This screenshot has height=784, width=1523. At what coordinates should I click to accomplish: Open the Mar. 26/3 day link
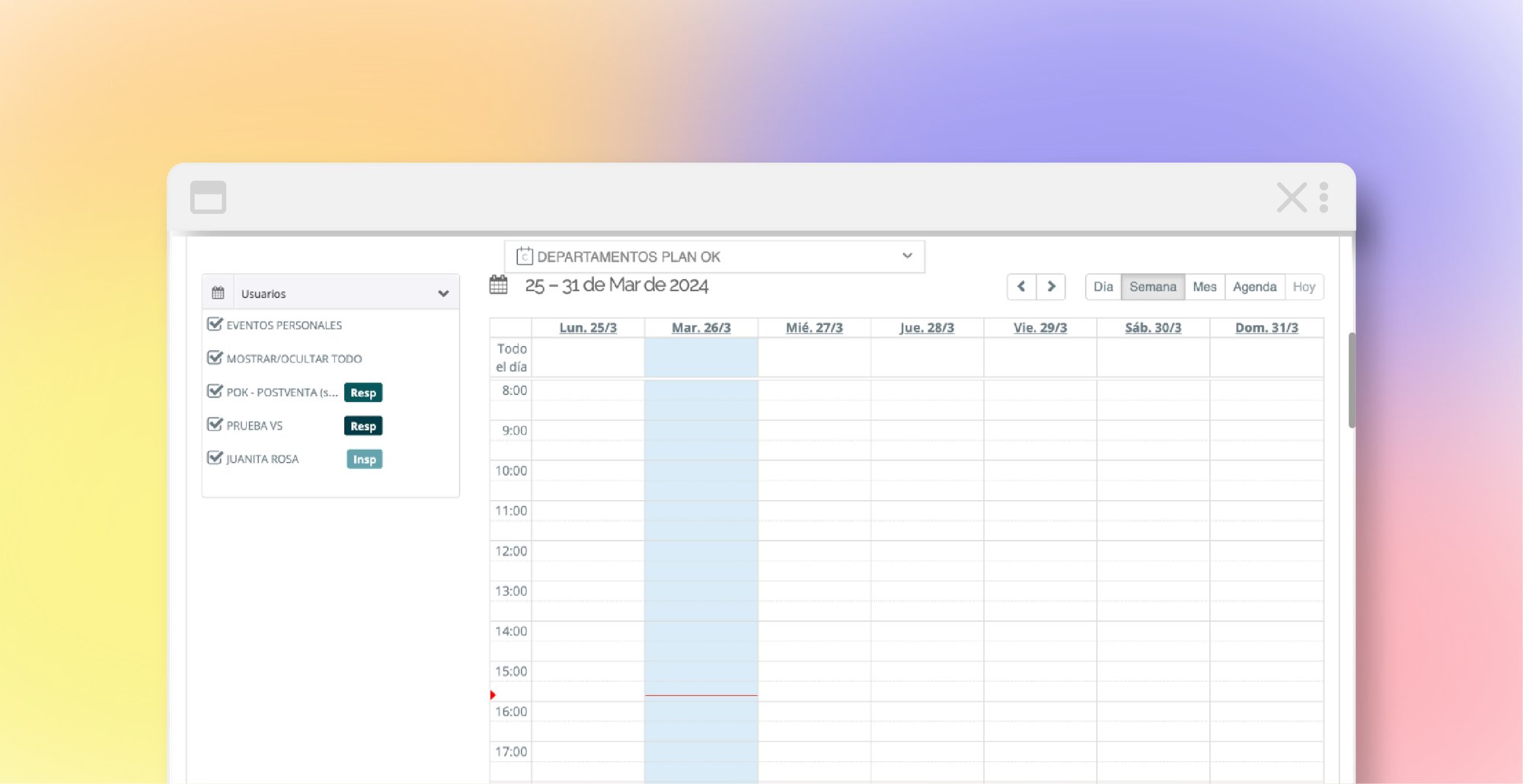tap(701, 328)
